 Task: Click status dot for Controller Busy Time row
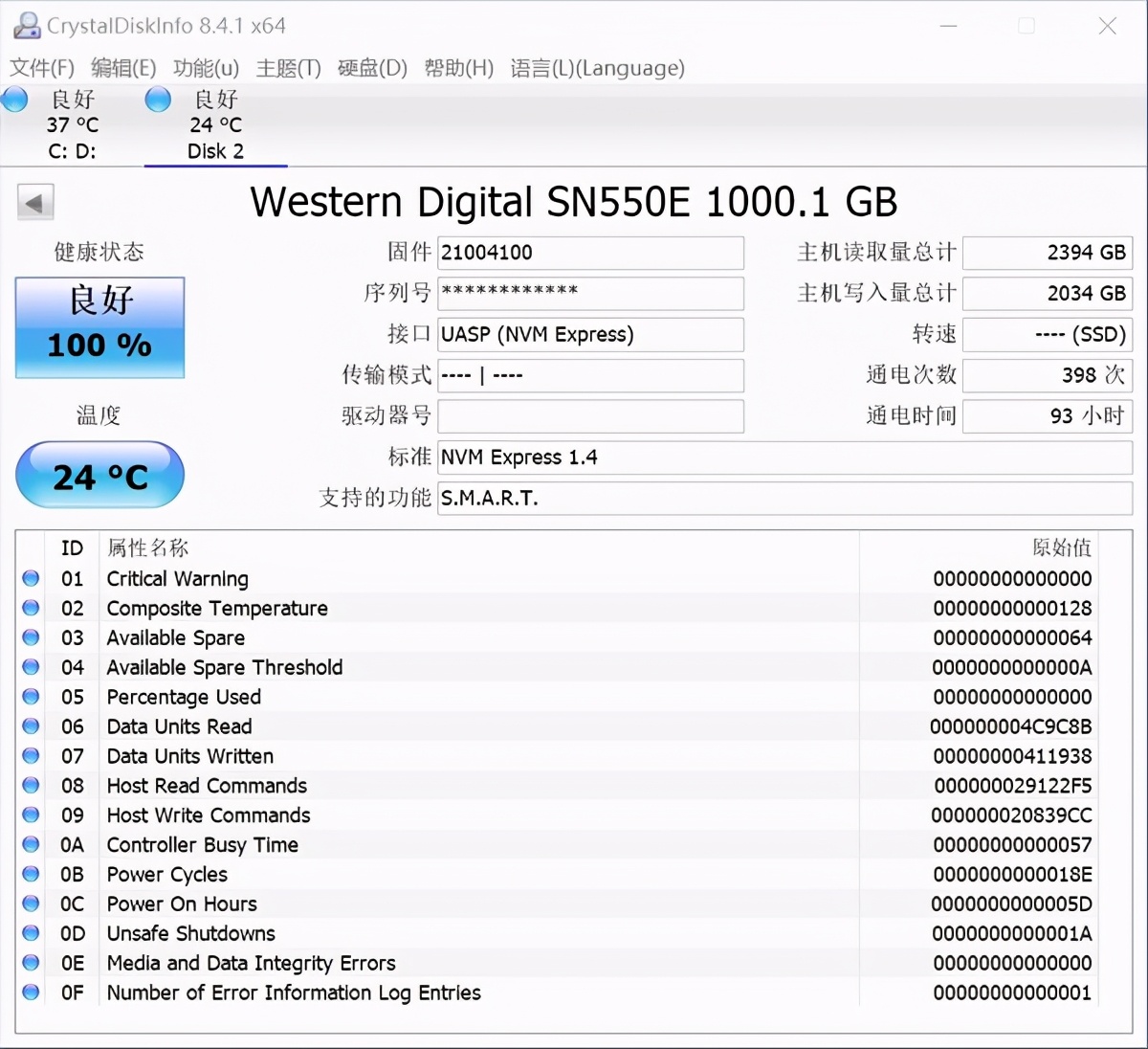click(31, 845)
